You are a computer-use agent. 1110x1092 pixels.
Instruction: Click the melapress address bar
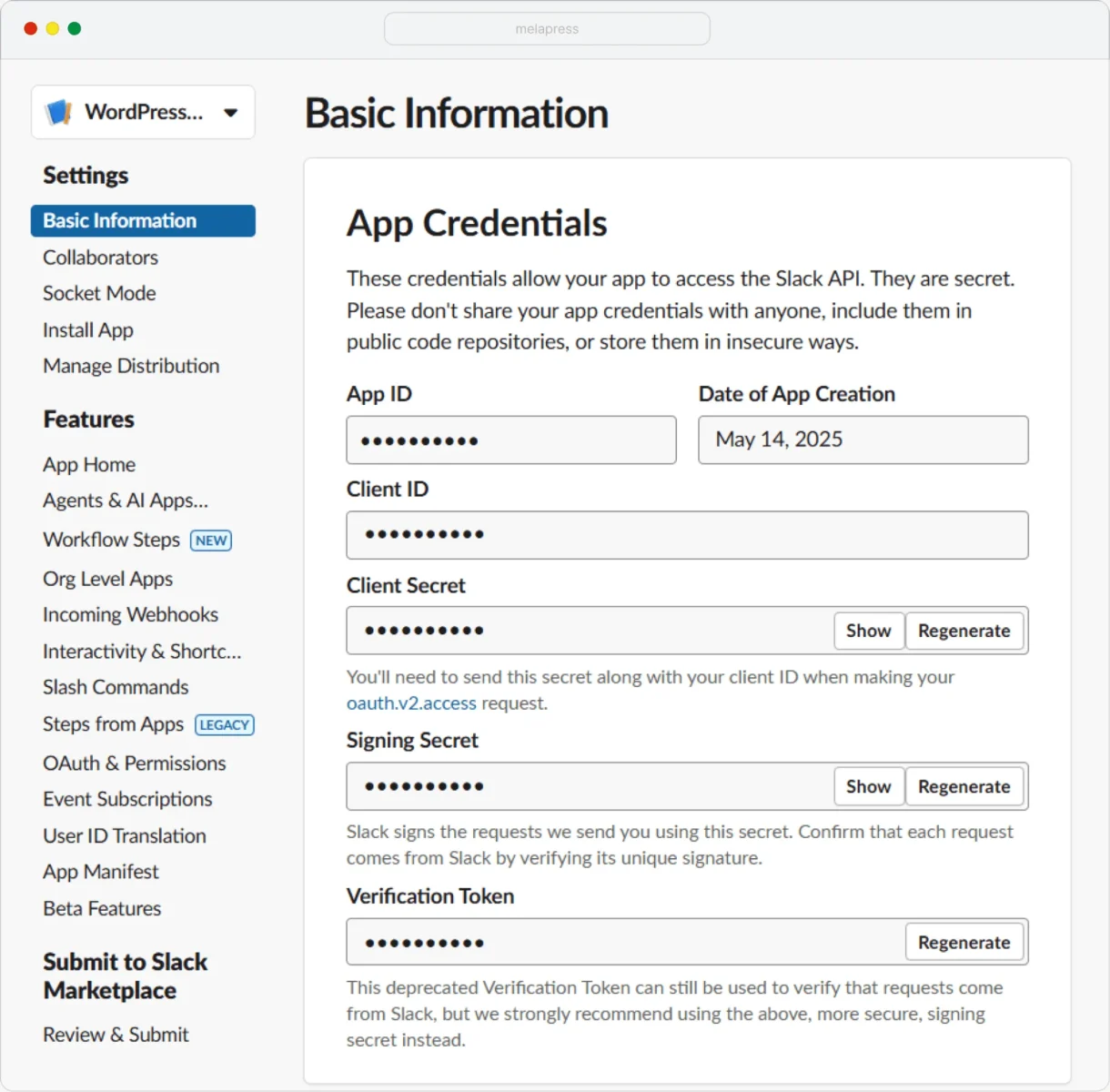[x=547, y=29]
